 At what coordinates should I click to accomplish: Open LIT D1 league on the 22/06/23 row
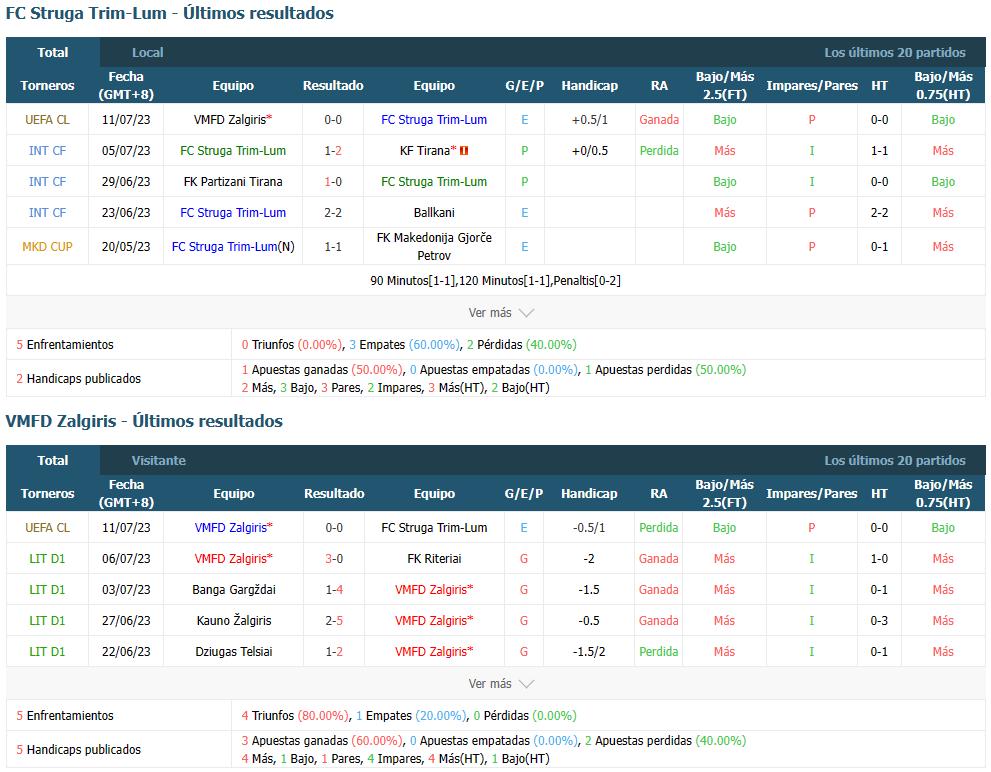(47, 651)
